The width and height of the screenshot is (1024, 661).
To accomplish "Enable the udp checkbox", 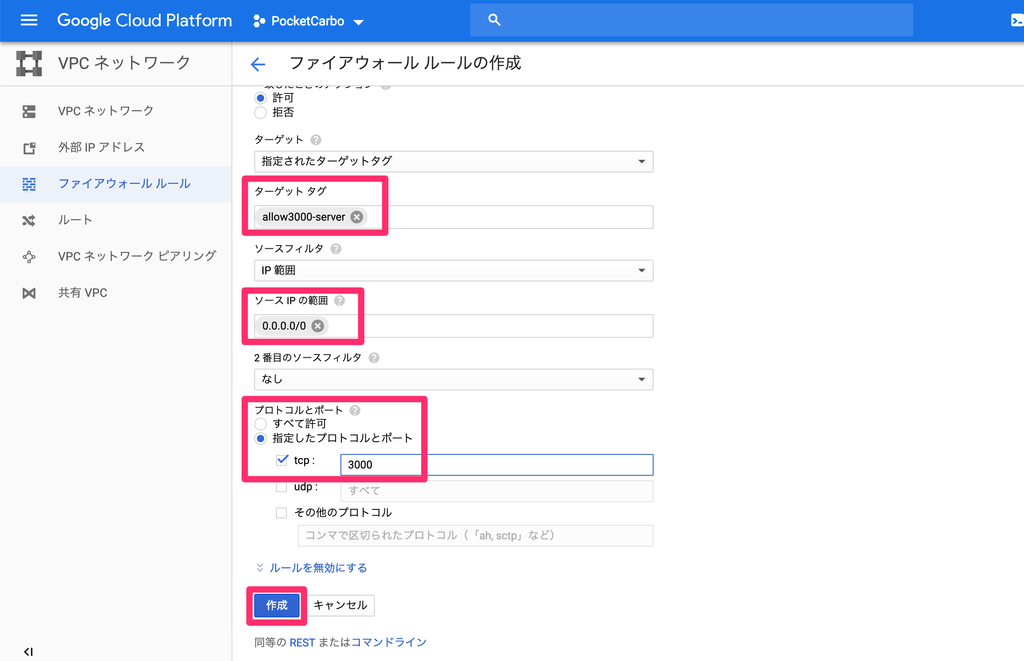I will (x=281, y=487).
